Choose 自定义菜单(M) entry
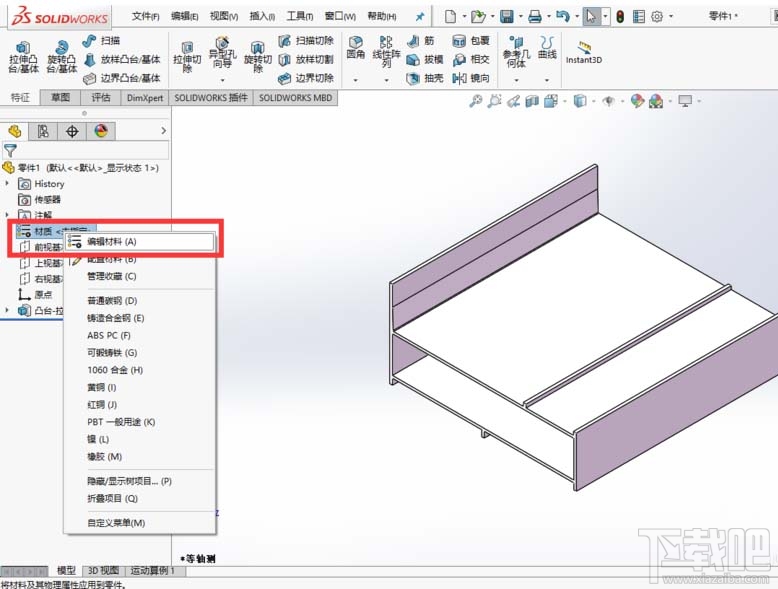Image resolution: width=778 pixels, height=589 pixels. (x=140, y=523)
